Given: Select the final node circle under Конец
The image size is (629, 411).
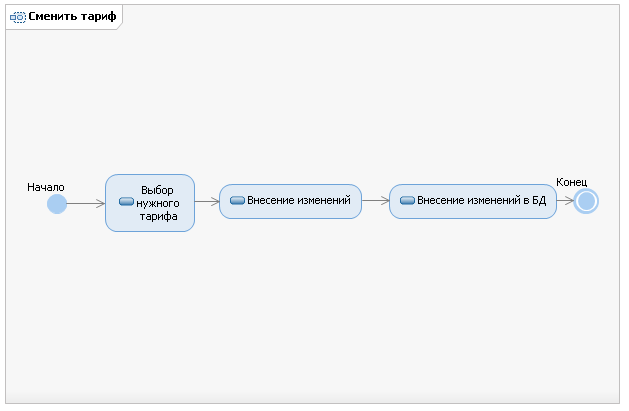Looking at the screenshot, I should pos(586,201).
